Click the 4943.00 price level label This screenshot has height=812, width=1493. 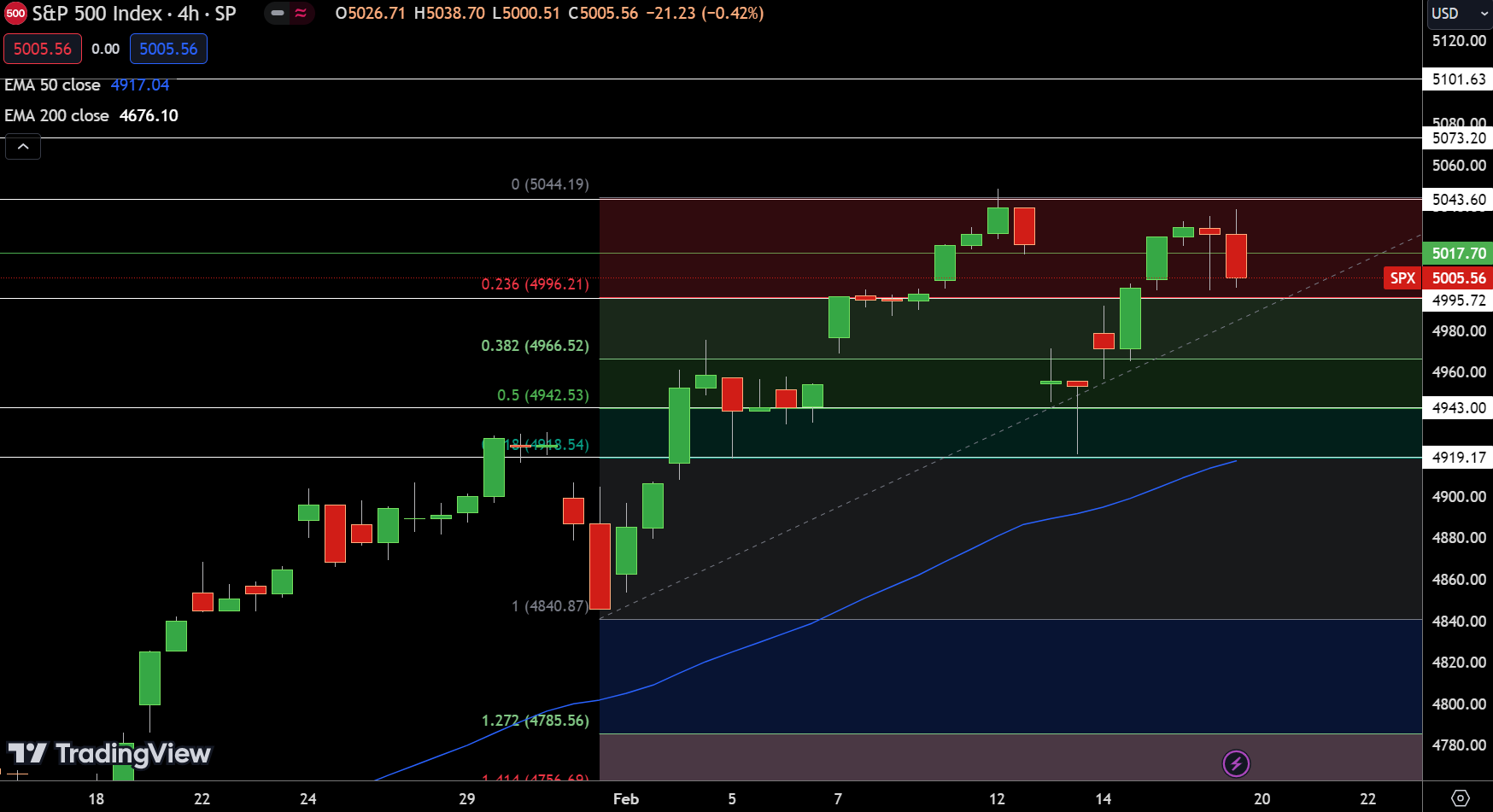[1459, 408]
